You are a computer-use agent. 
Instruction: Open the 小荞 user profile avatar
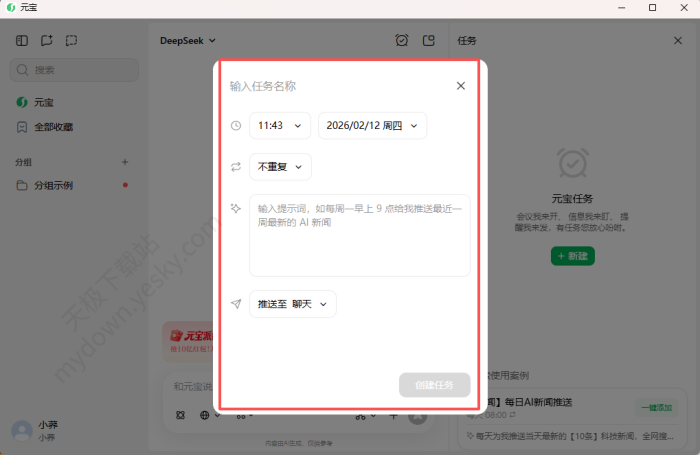22,430
